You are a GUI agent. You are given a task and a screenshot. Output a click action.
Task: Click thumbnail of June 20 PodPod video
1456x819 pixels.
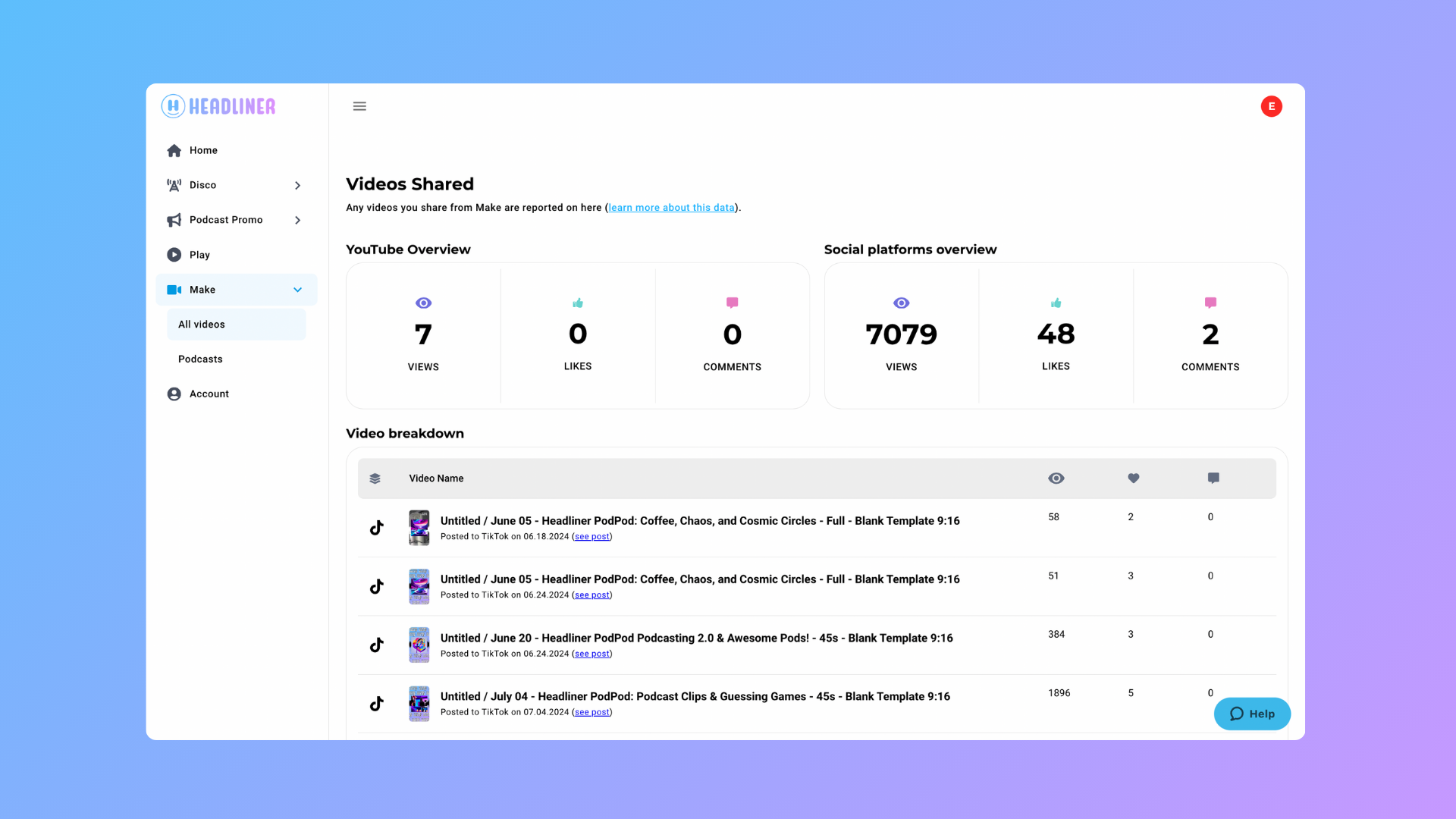click(419, 645)
